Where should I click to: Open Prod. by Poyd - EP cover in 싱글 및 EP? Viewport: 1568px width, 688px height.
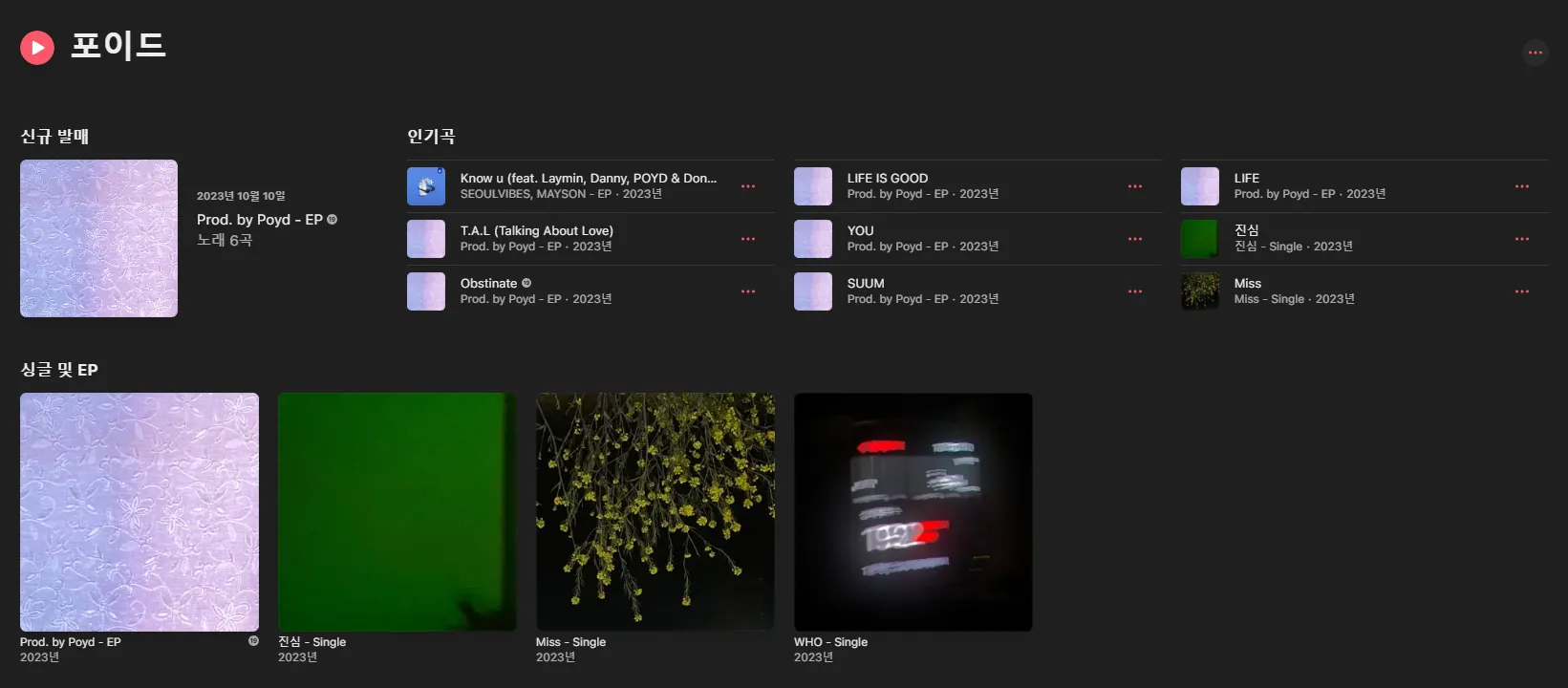(x=140, y=511)
